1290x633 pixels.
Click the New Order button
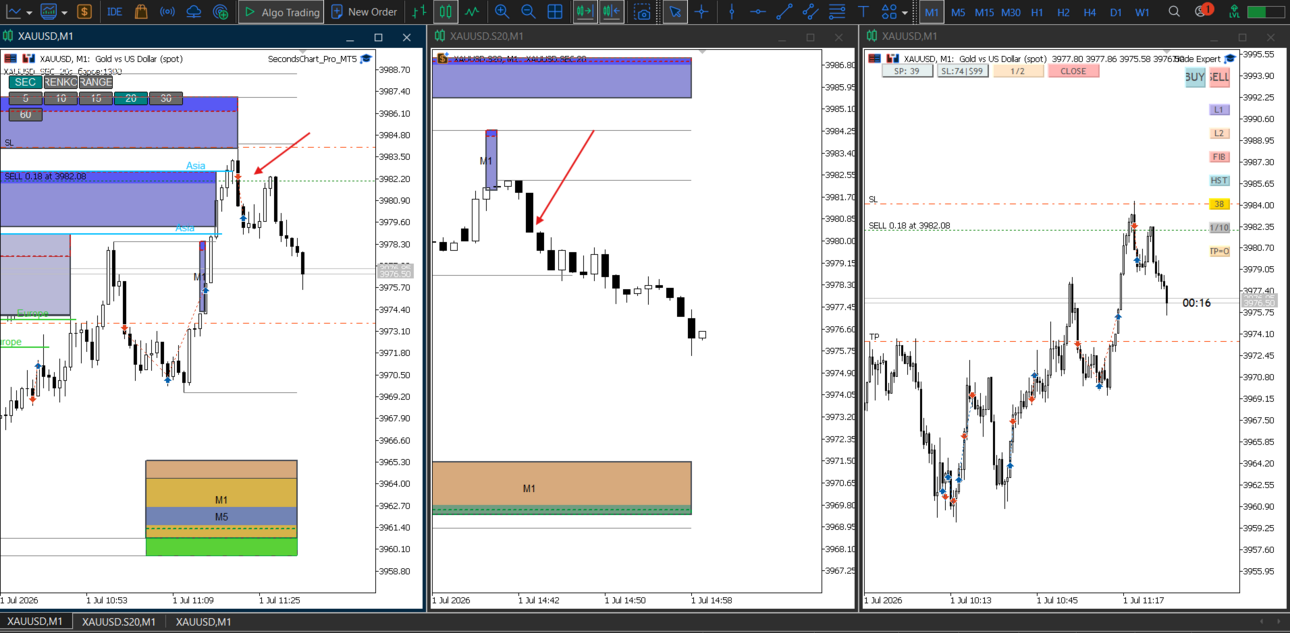pyautogui.click(x=364, y=12)
